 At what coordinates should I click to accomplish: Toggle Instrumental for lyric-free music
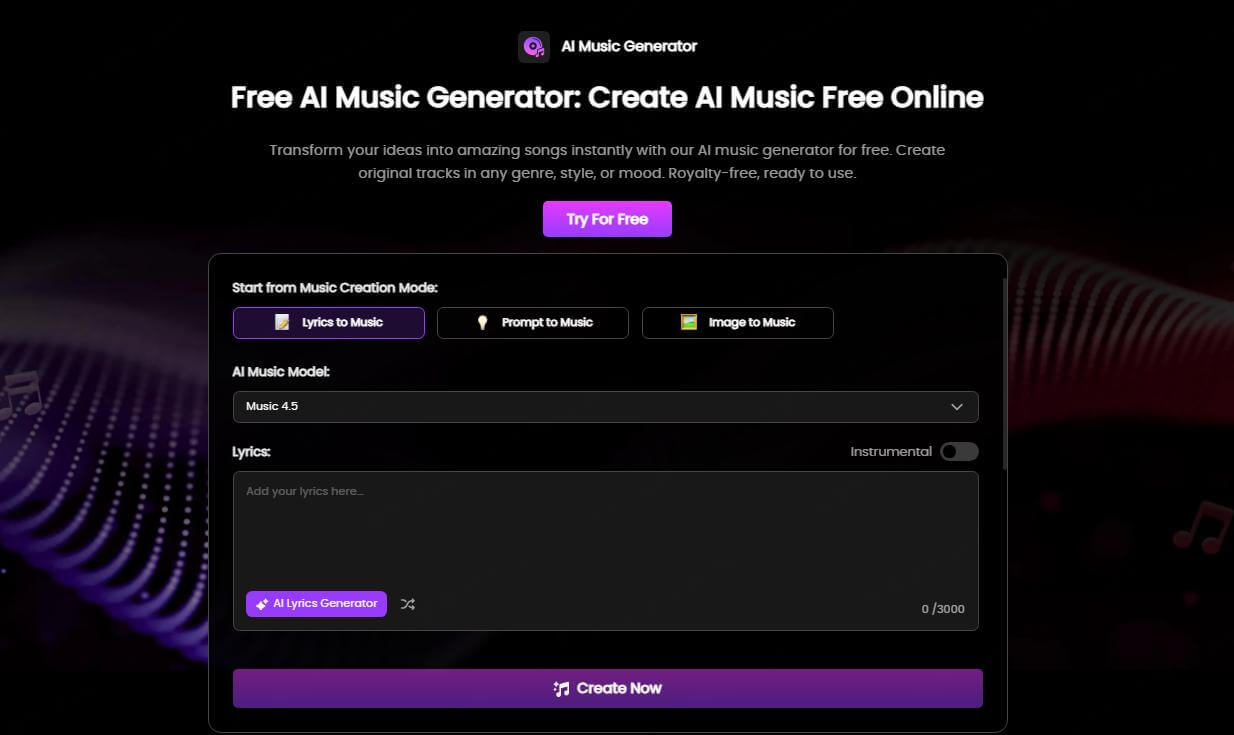957,451
